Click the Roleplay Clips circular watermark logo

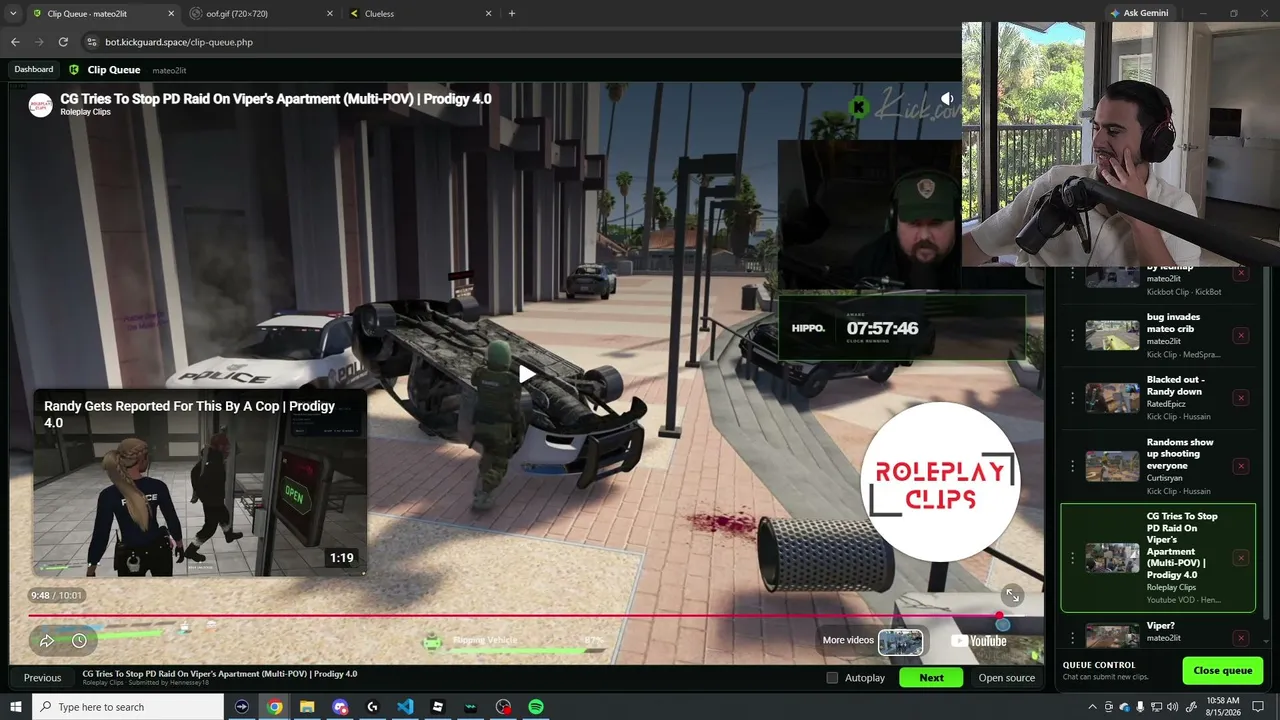point(940,482)
